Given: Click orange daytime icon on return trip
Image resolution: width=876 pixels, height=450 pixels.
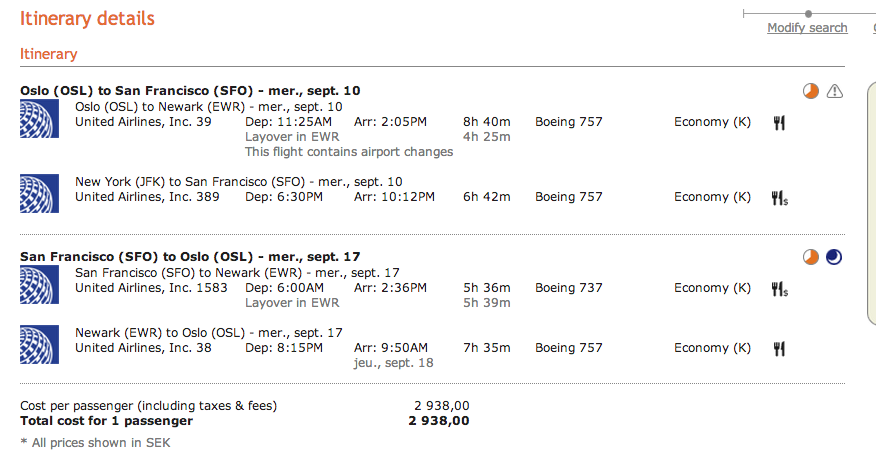Looking at the screenshot, I should coord(811,257).
